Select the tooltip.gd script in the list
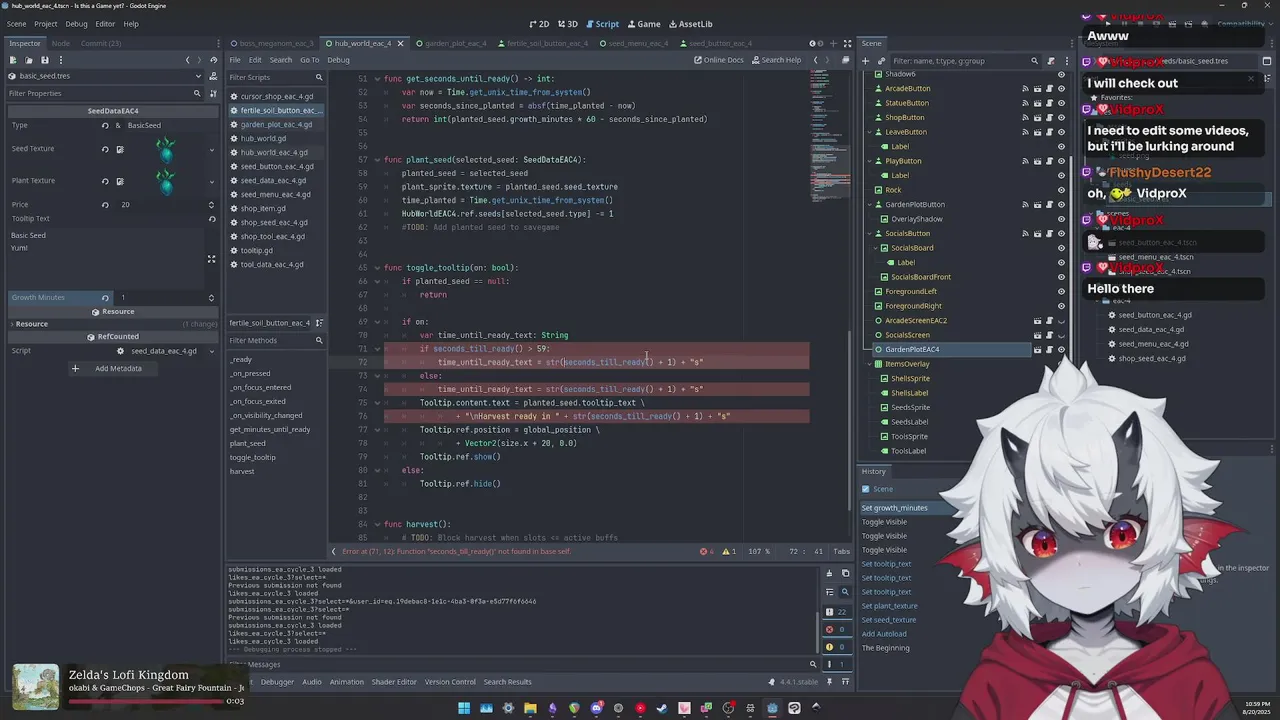 coord(256,250)
